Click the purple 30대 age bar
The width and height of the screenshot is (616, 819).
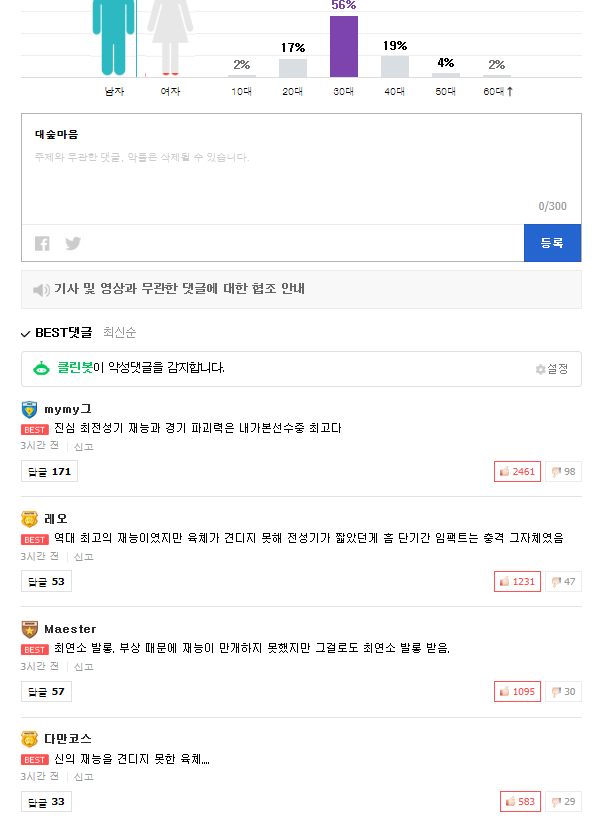344,46
